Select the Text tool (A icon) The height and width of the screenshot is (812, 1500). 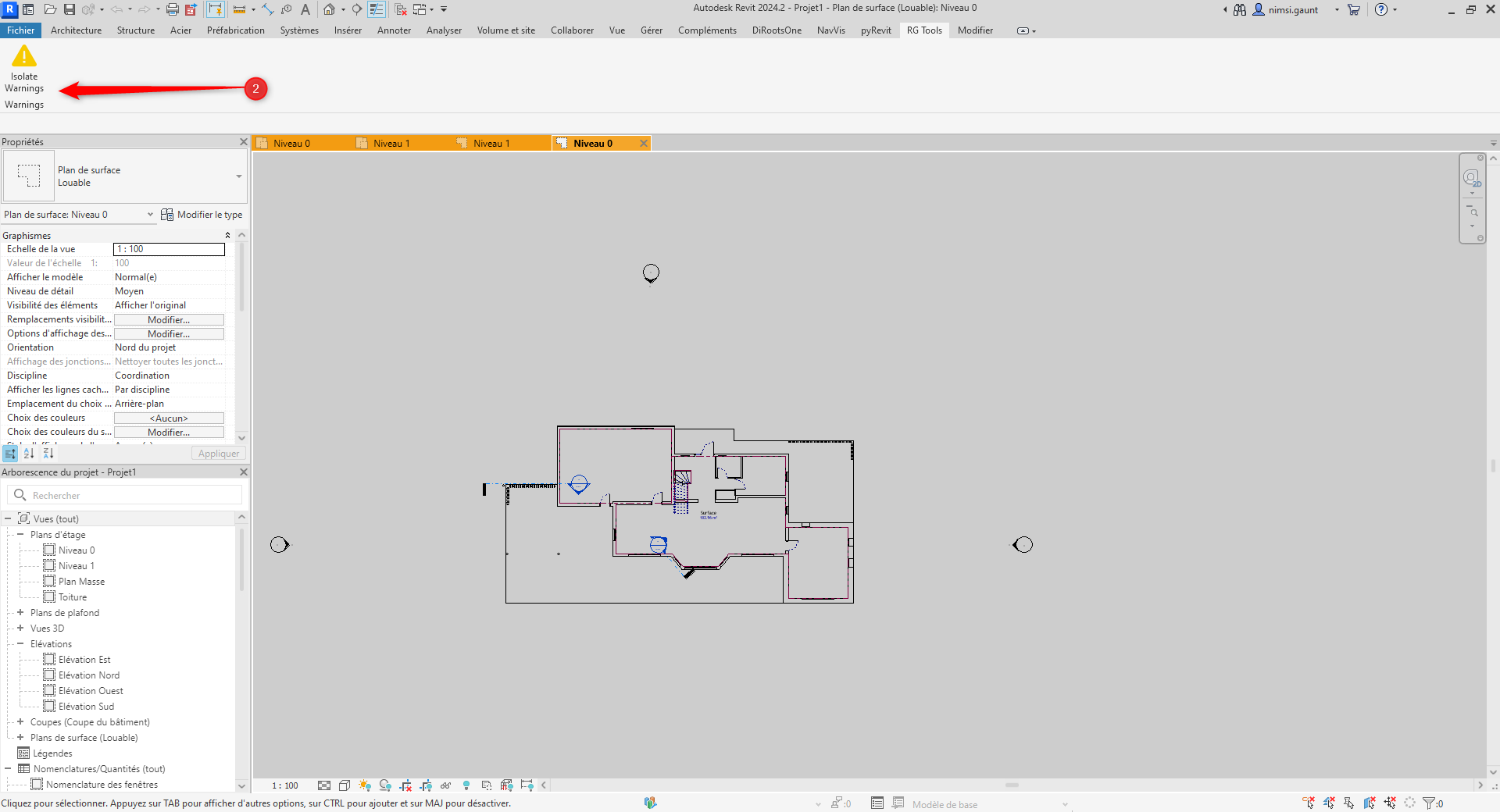305,9
